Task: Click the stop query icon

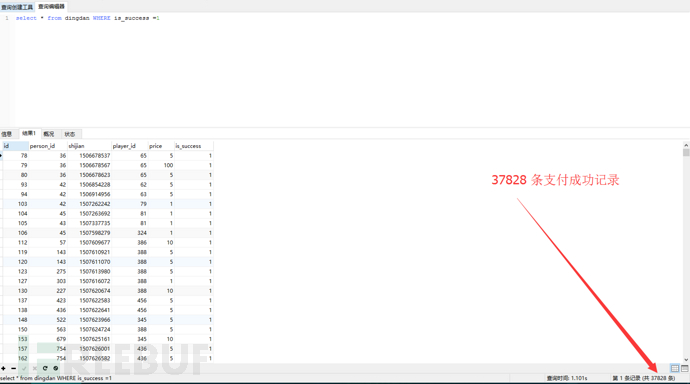Action: (55, 368)
